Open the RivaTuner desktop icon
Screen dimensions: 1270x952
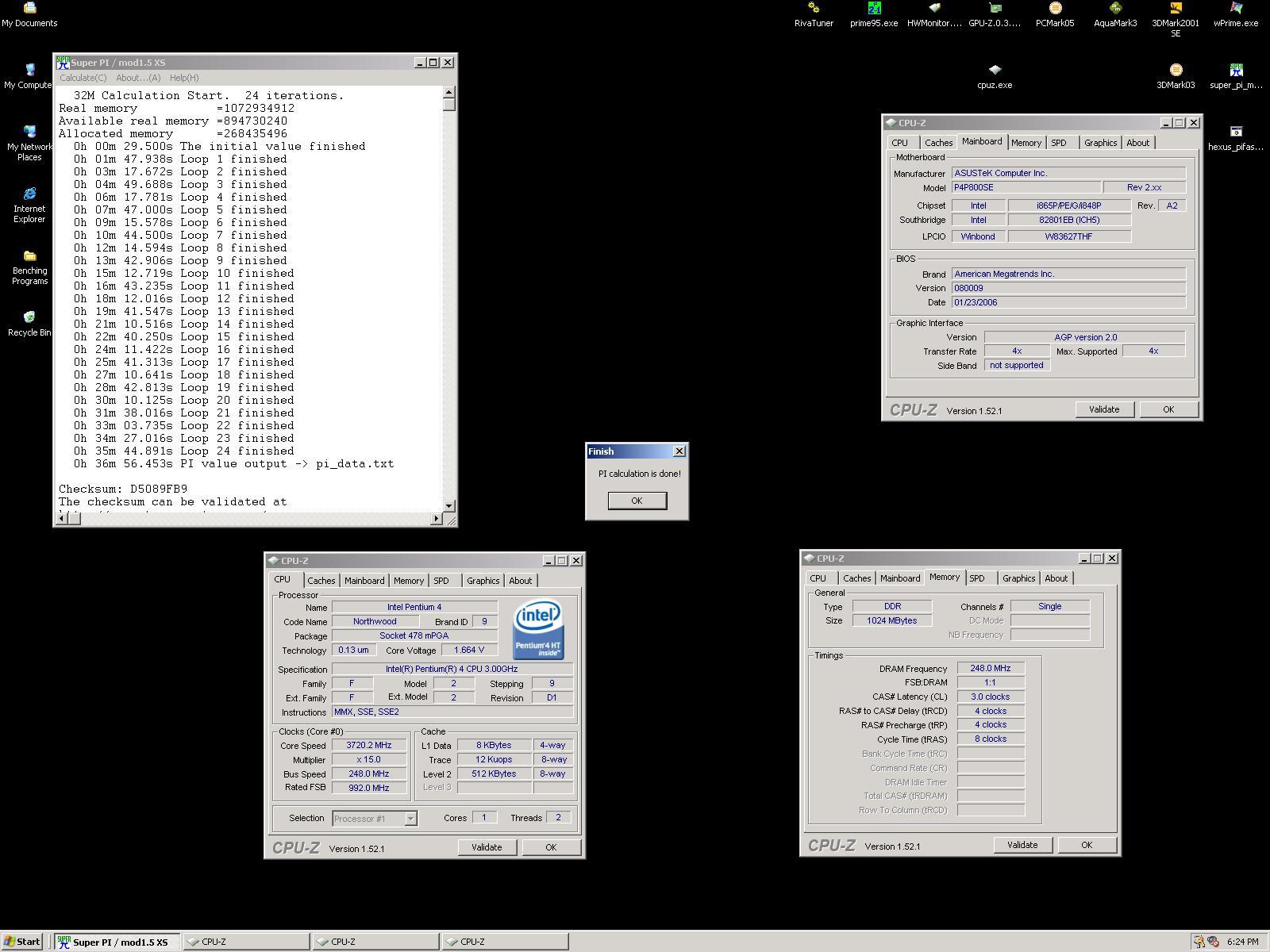point(814,14)
